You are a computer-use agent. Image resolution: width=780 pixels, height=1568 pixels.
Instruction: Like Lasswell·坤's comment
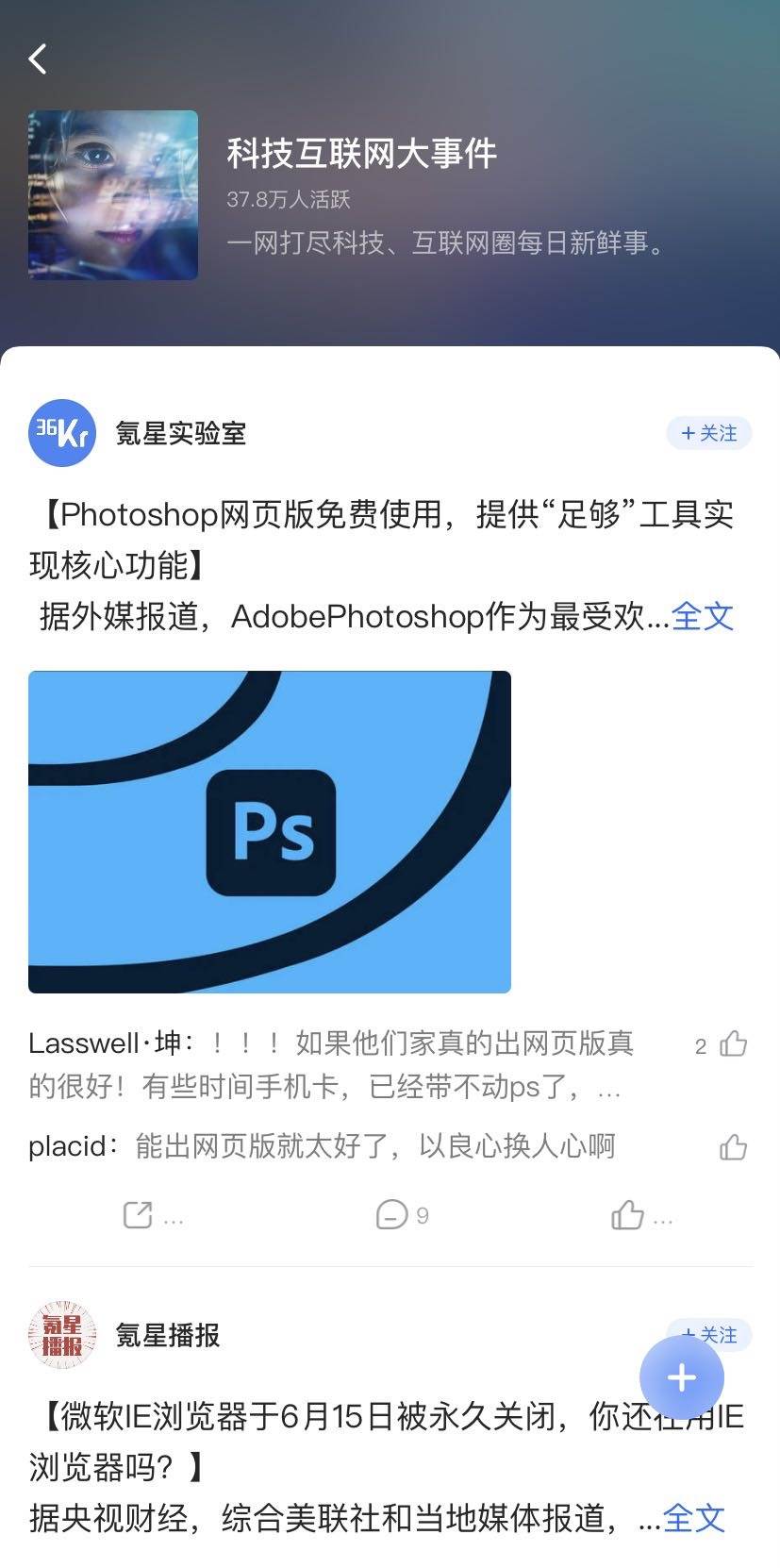coord(733,1043)
